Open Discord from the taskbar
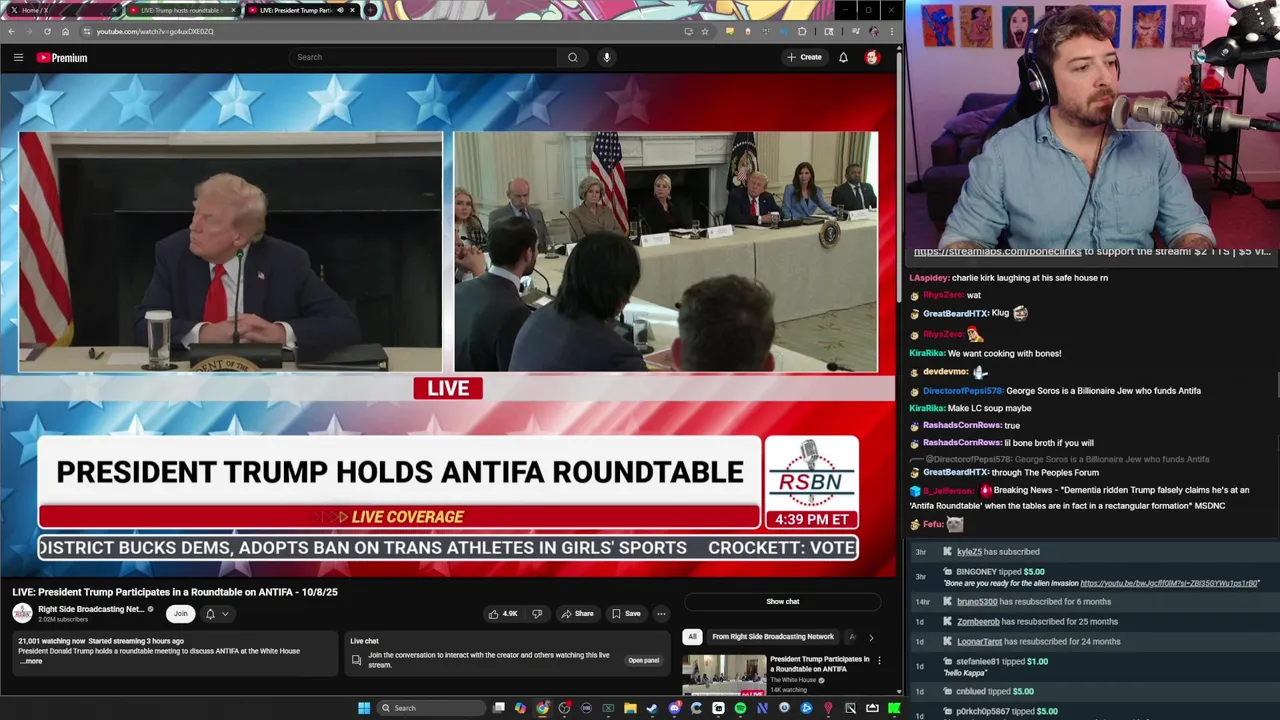This screenshot has height=720, width=1280. [x=674, y=708]
